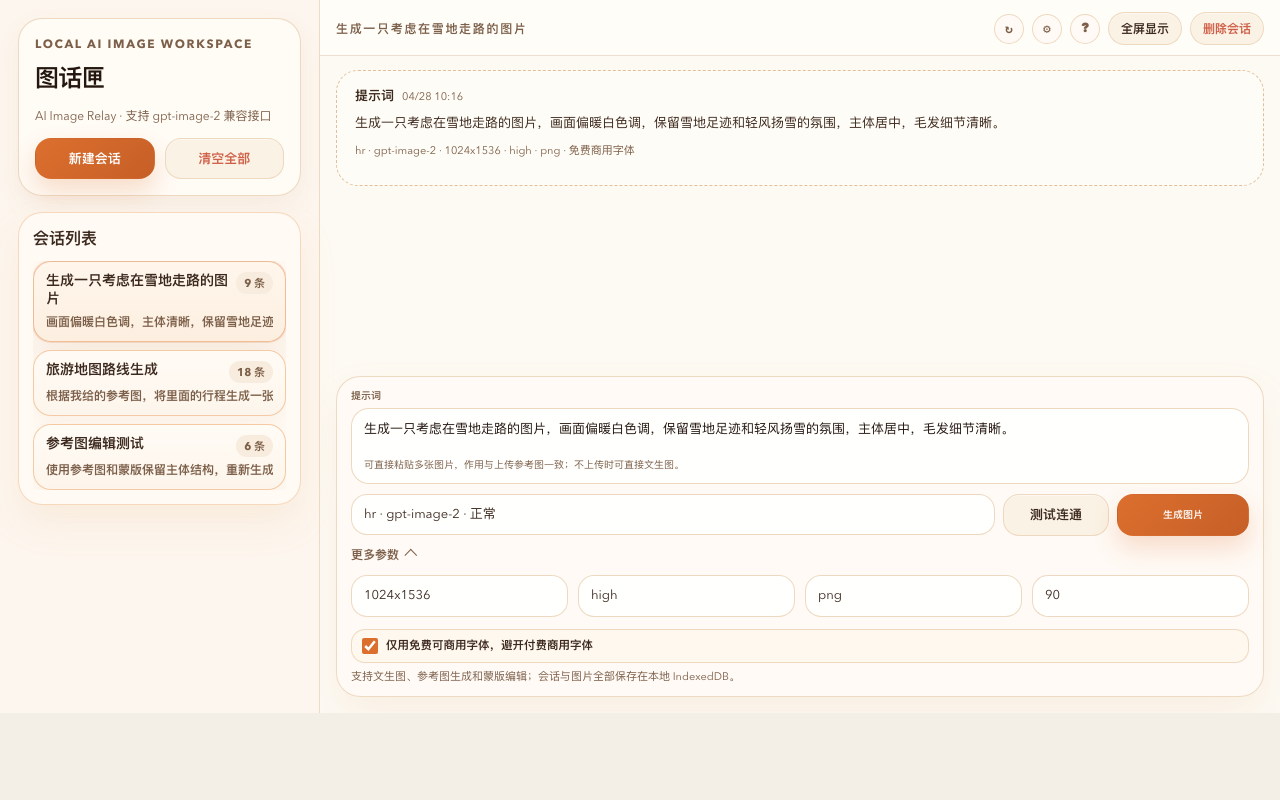Image resolution: width=1280 pixels, height=800 pixels.
Task: Click the refresh icon in the header
Action: coord(1008,29)
